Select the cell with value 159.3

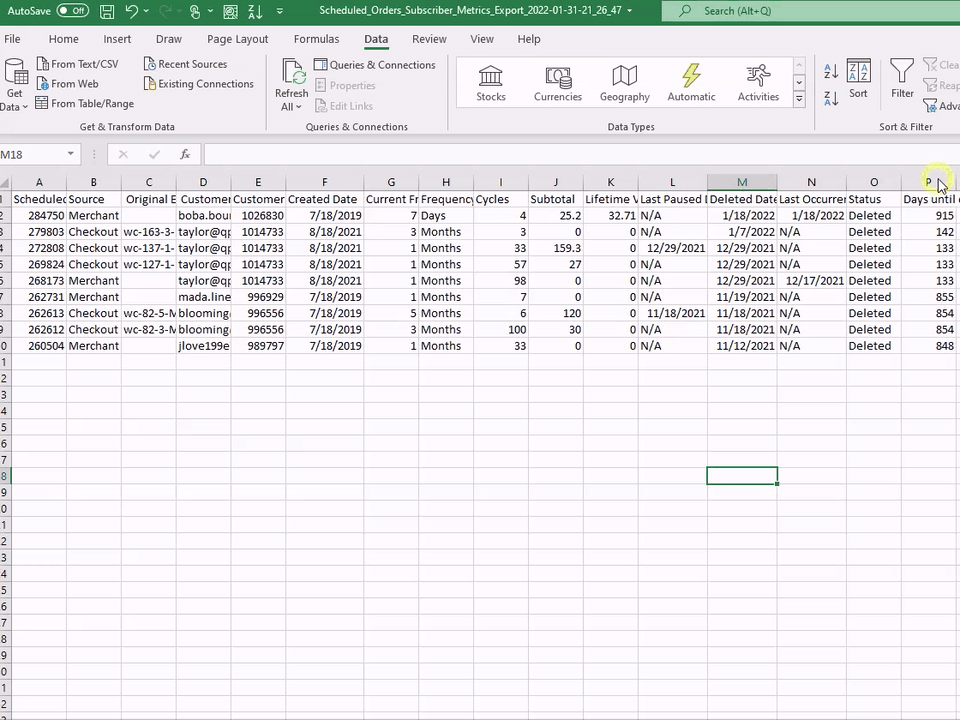coord(555,248)
